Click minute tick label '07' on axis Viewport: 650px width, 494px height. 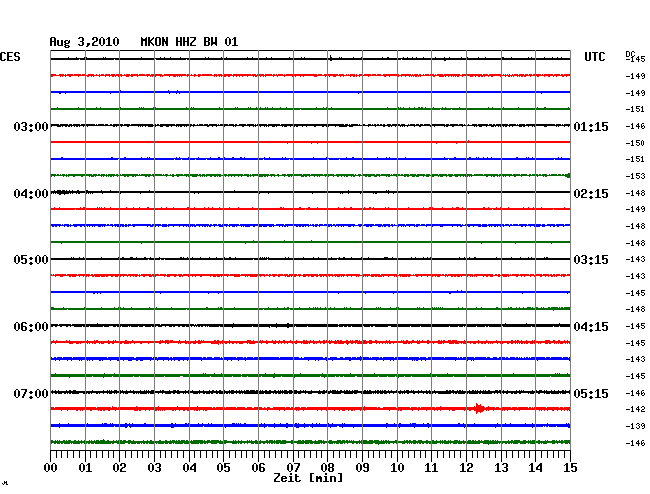click(x=293, y=468)
